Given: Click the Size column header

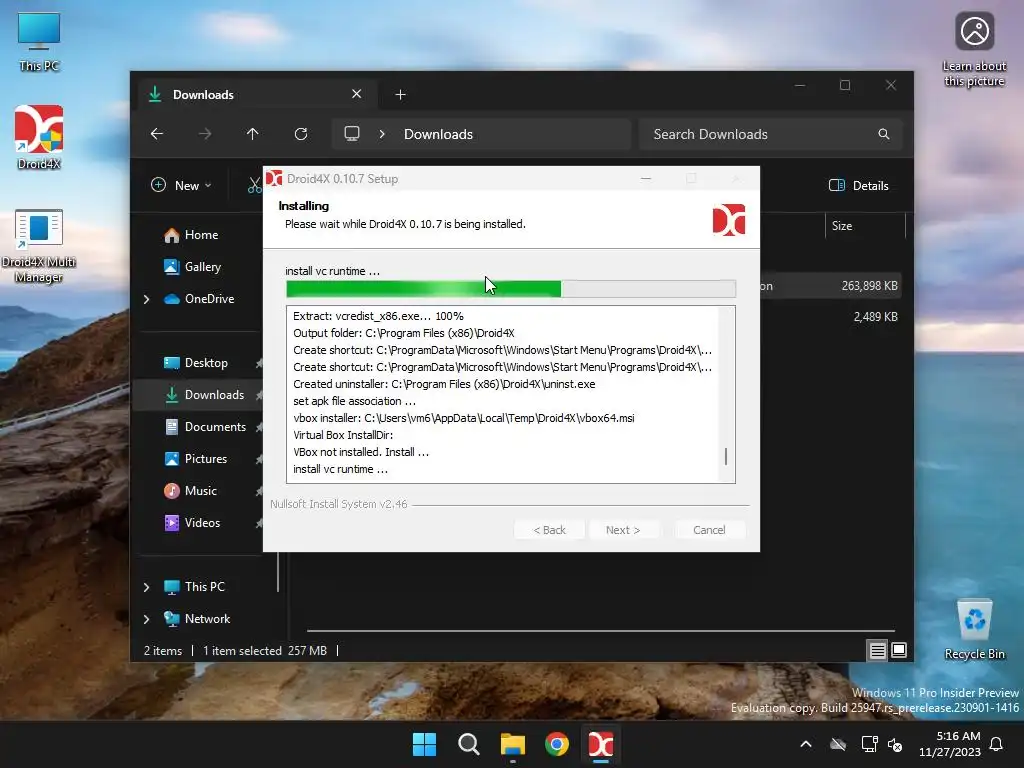Looking at the screenshot, I should [865, 226].
